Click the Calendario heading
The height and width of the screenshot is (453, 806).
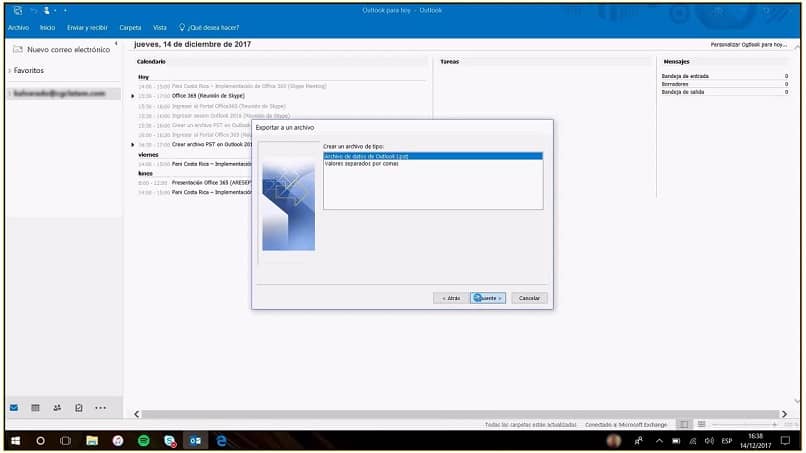(151, 62)
